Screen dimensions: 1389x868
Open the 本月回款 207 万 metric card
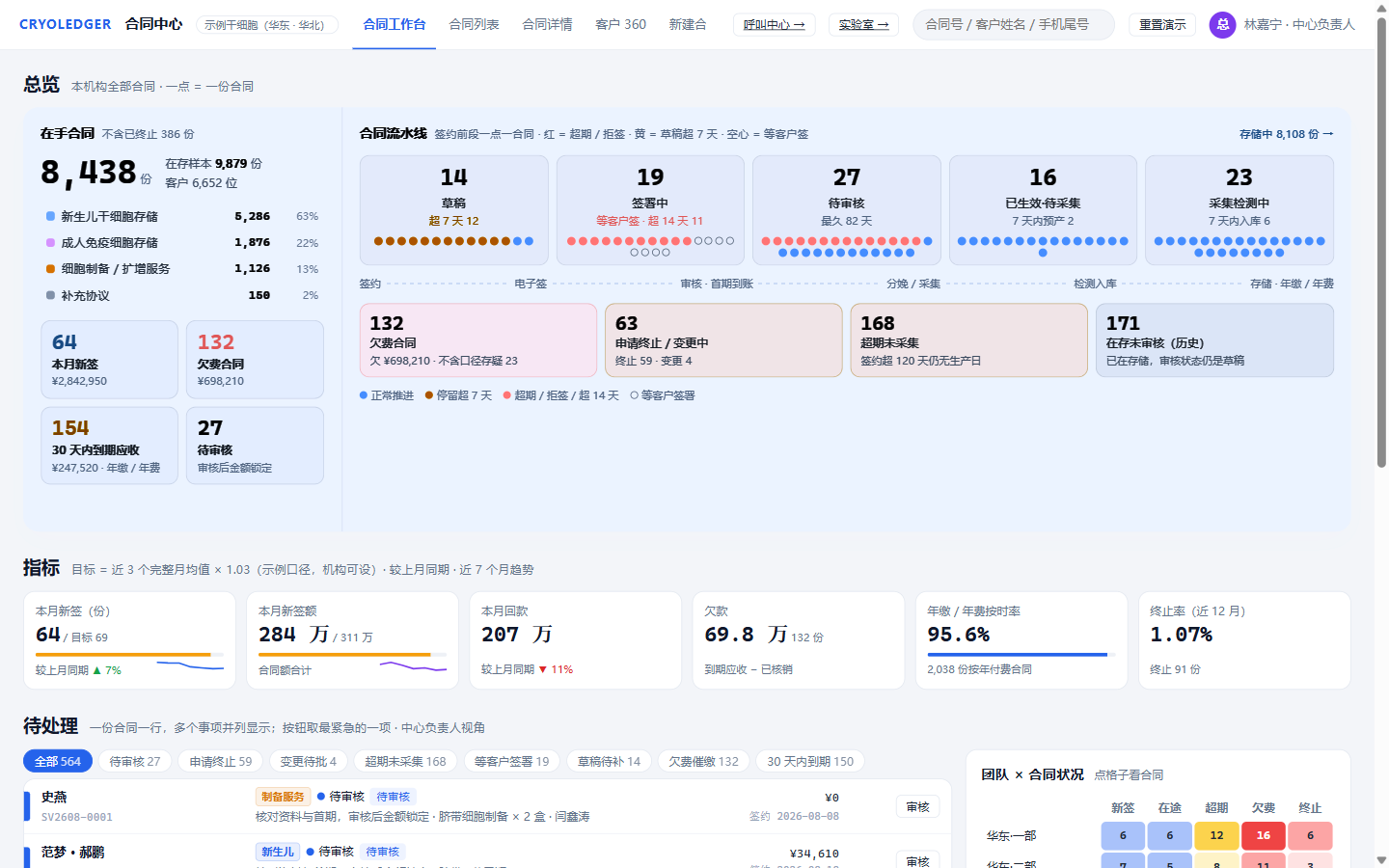point(576,640)
